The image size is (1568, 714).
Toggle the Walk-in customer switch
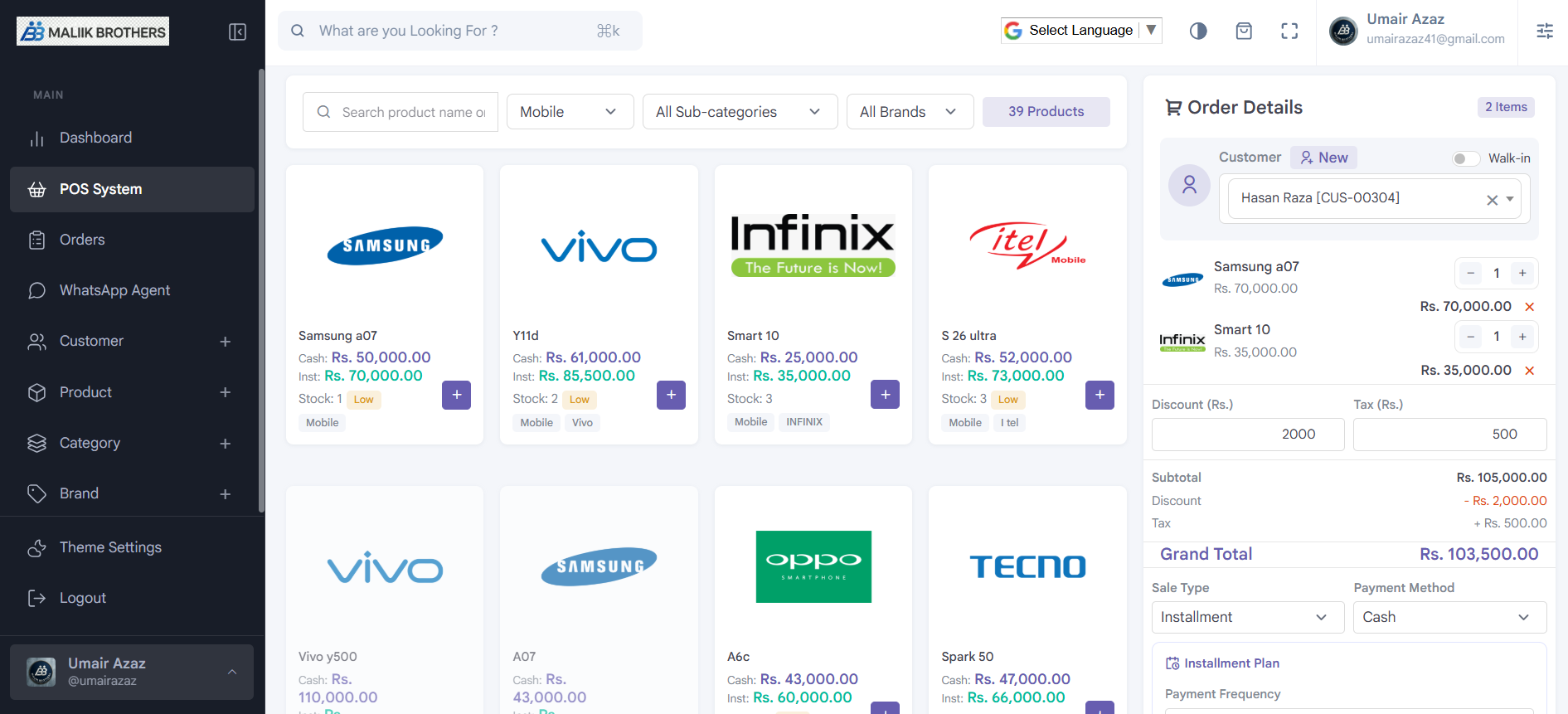tap(1465, 158)
